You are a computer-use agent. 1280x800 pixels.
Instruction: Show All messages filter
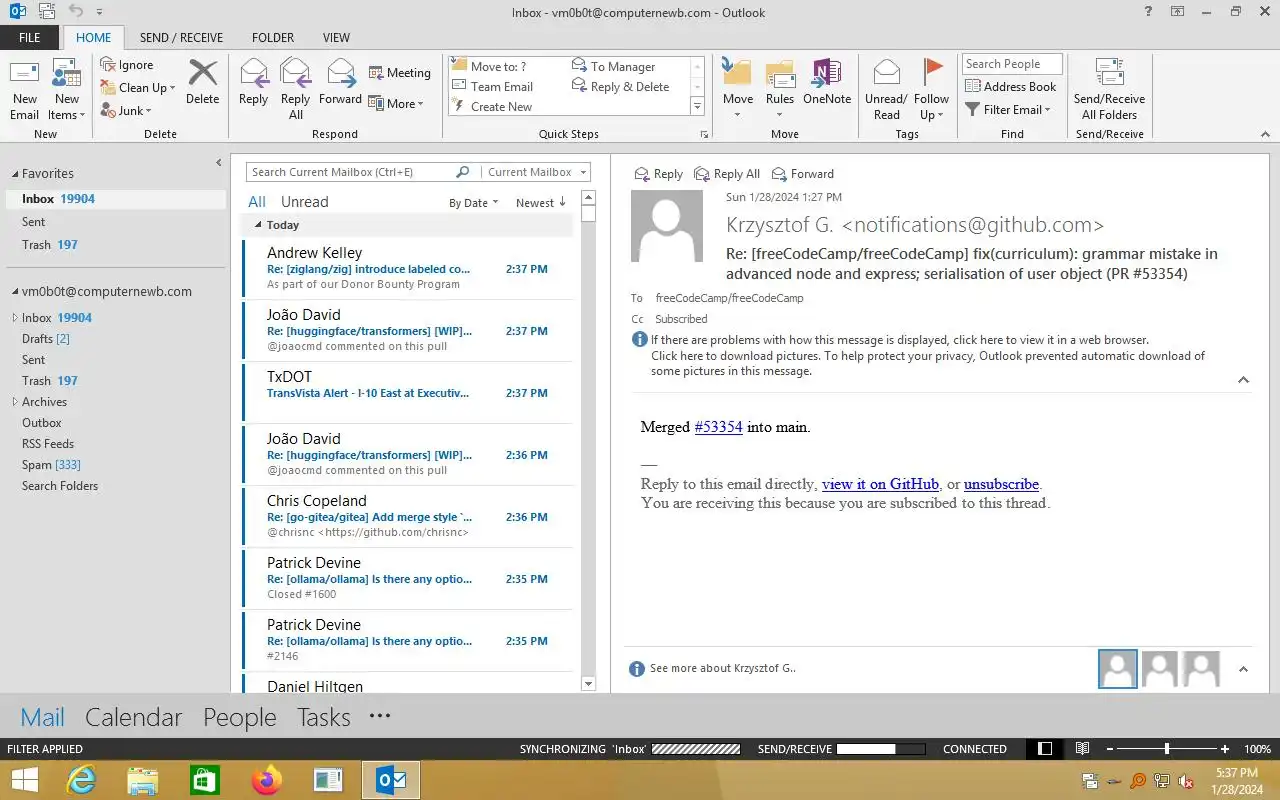coord(257,202)
